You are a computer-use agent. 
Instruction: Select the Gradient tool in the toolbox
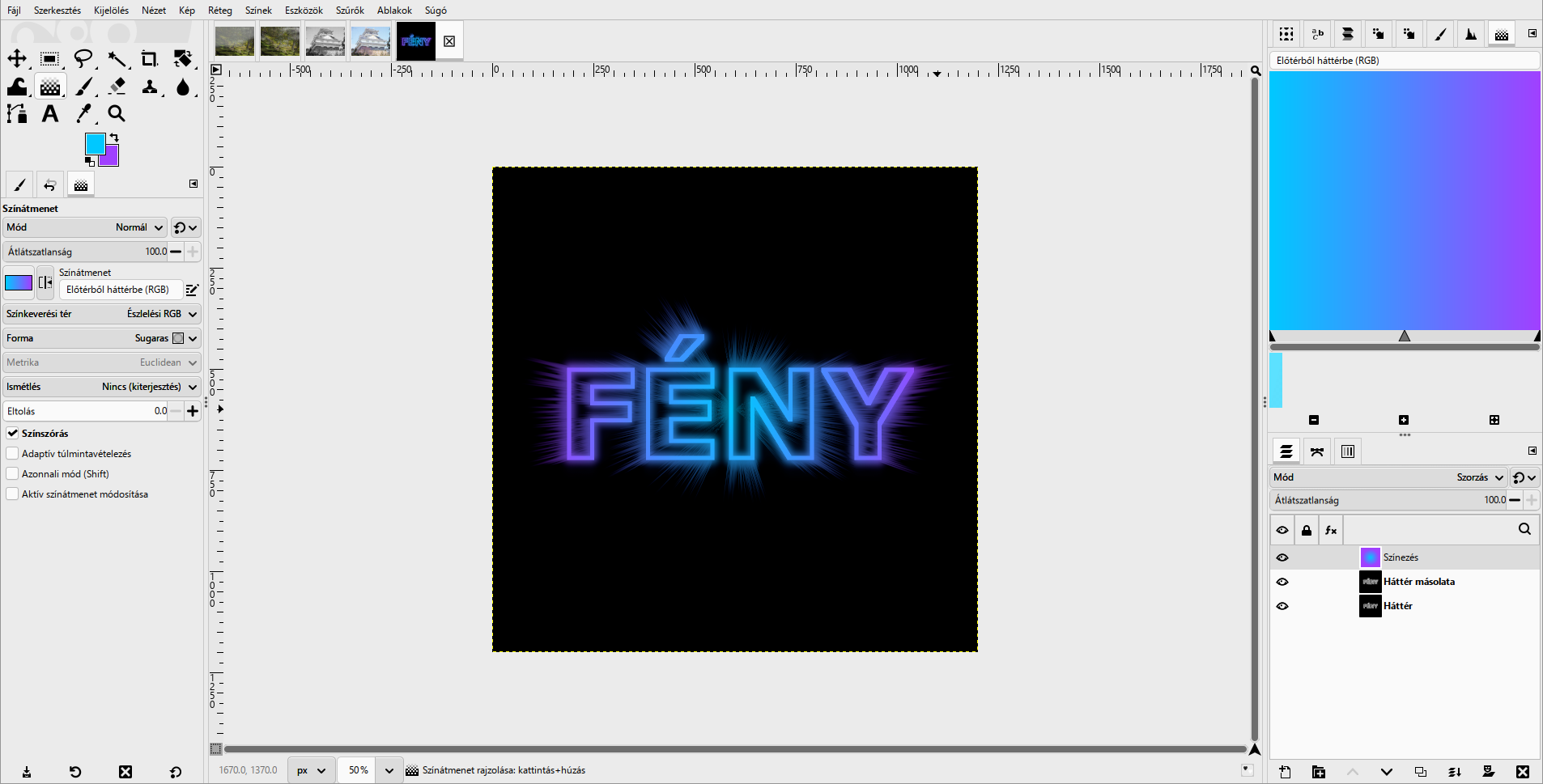pyautogui.click(x=50, y=86)
